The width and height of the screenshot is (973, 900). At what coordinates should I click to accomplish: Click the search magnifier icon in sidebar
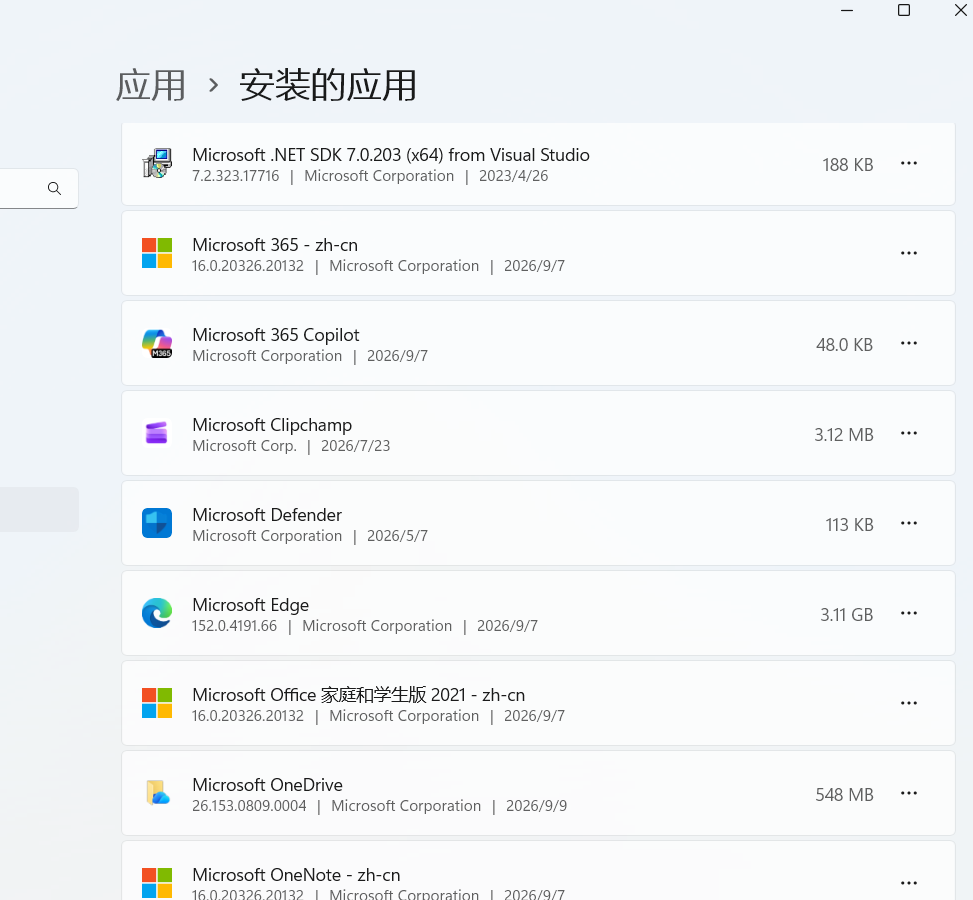[x=55, y=188]
